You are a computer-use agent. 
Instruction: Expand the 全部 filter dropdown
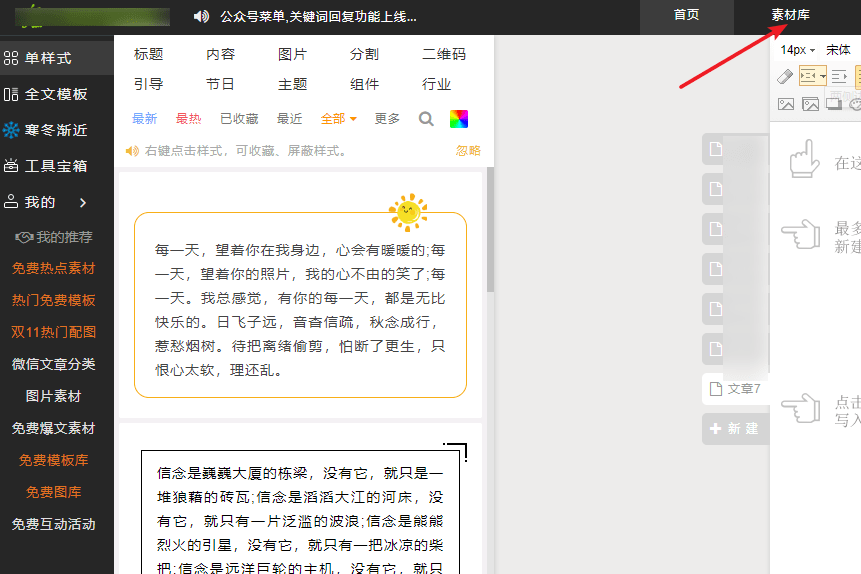338,119
